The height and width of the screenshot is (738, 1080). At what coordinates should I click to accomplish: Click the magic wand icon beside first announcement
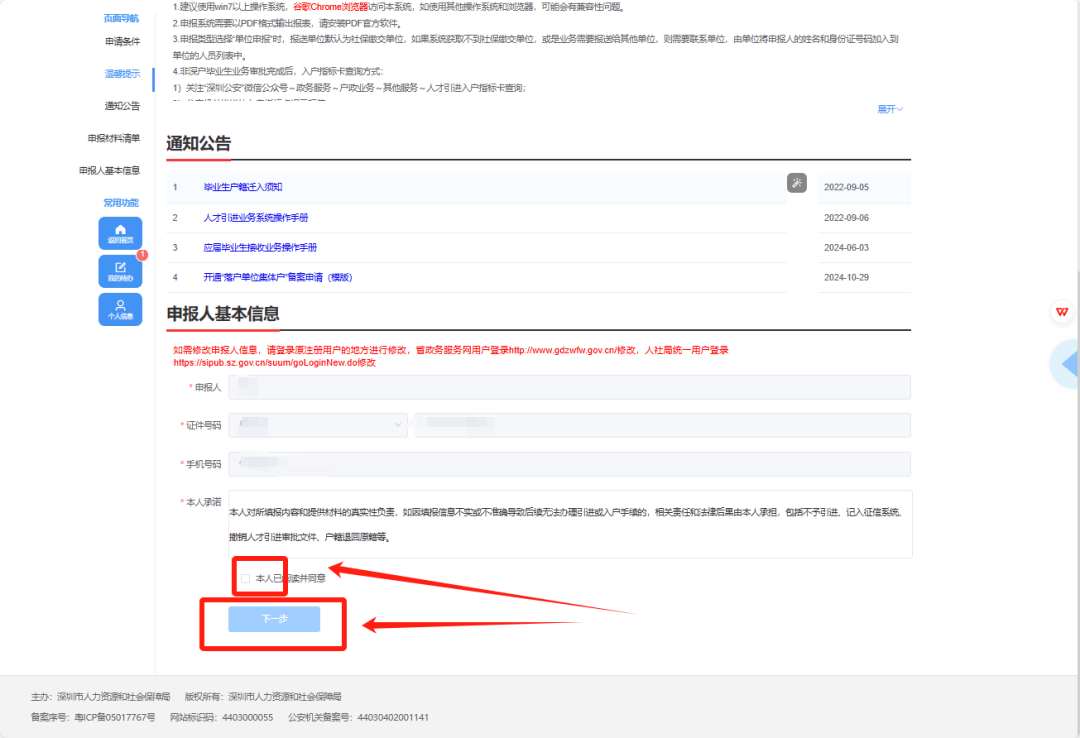click(x=797, y=183)
